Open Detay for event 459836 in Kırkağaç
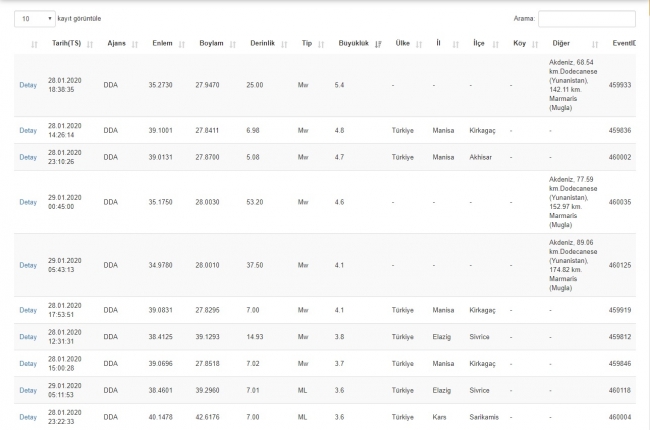Screen dimensions: 650x430 click(28, 130)
